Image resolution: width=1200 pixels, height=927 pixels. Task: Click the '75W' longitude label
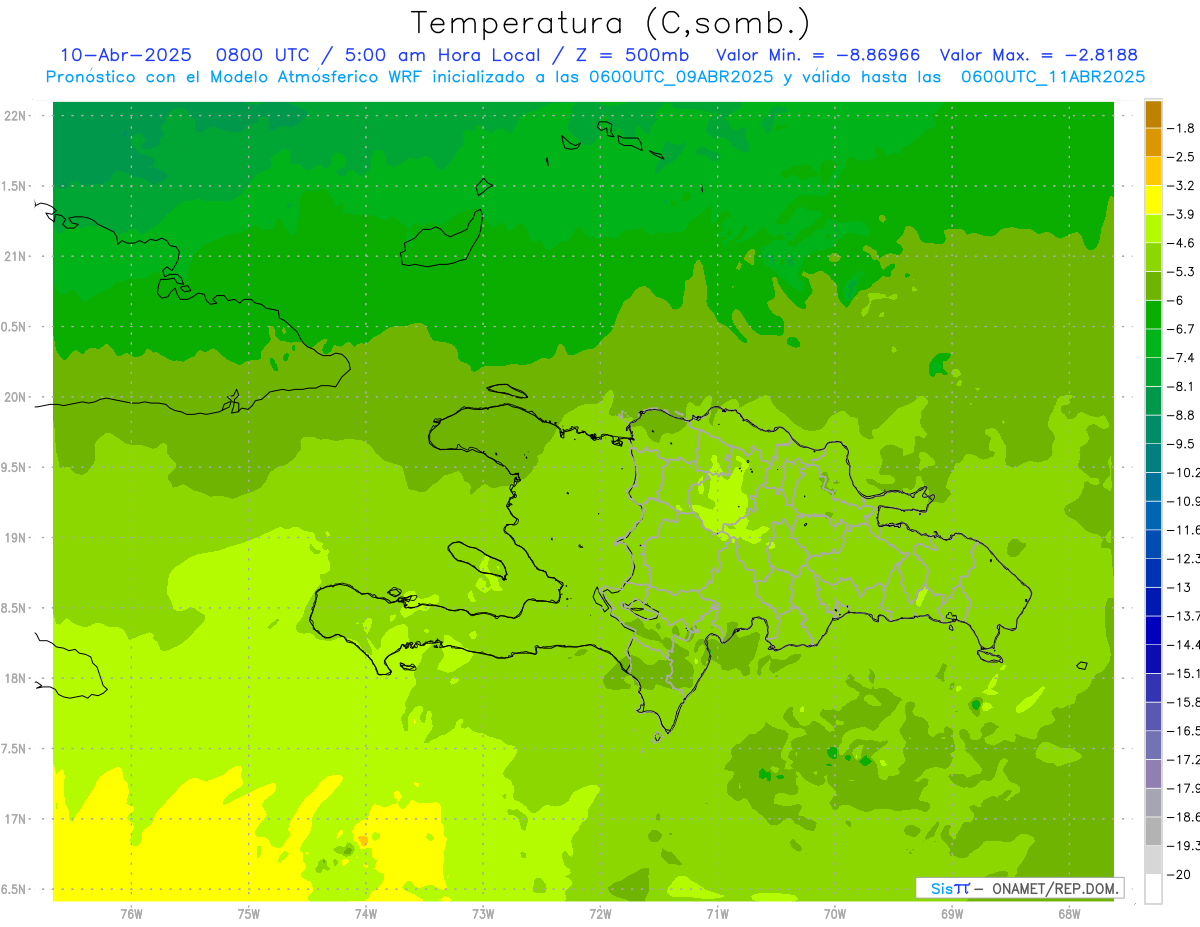[x=249, y=914]
